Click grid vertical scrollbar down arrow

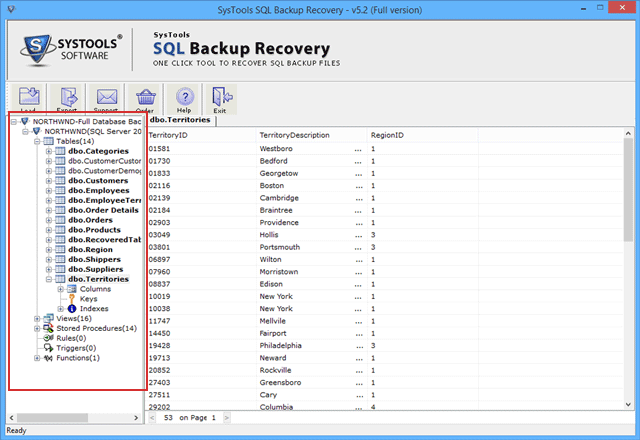[x=628, y=404]
